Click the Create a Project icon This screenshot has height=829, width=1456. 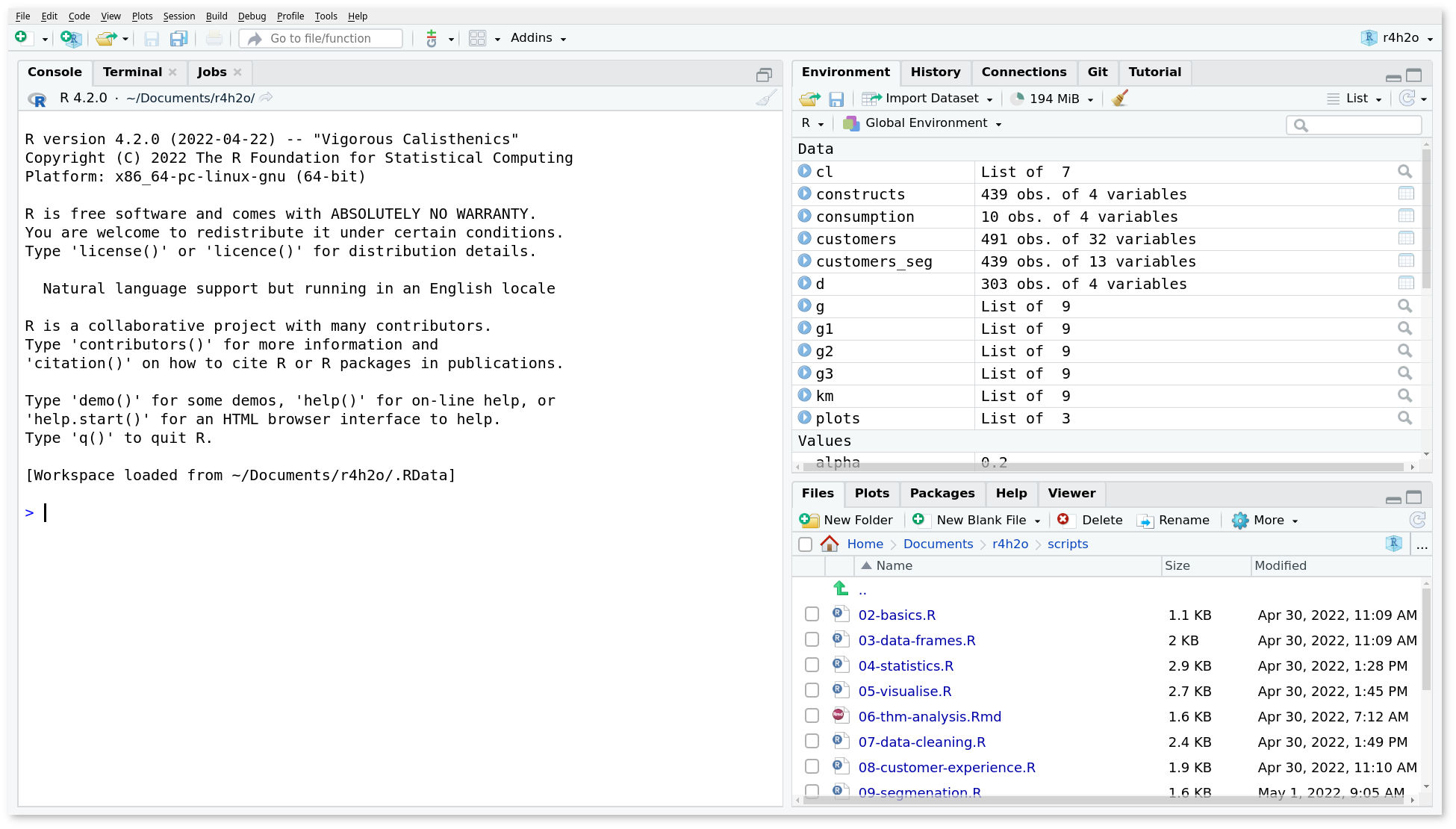71,38
